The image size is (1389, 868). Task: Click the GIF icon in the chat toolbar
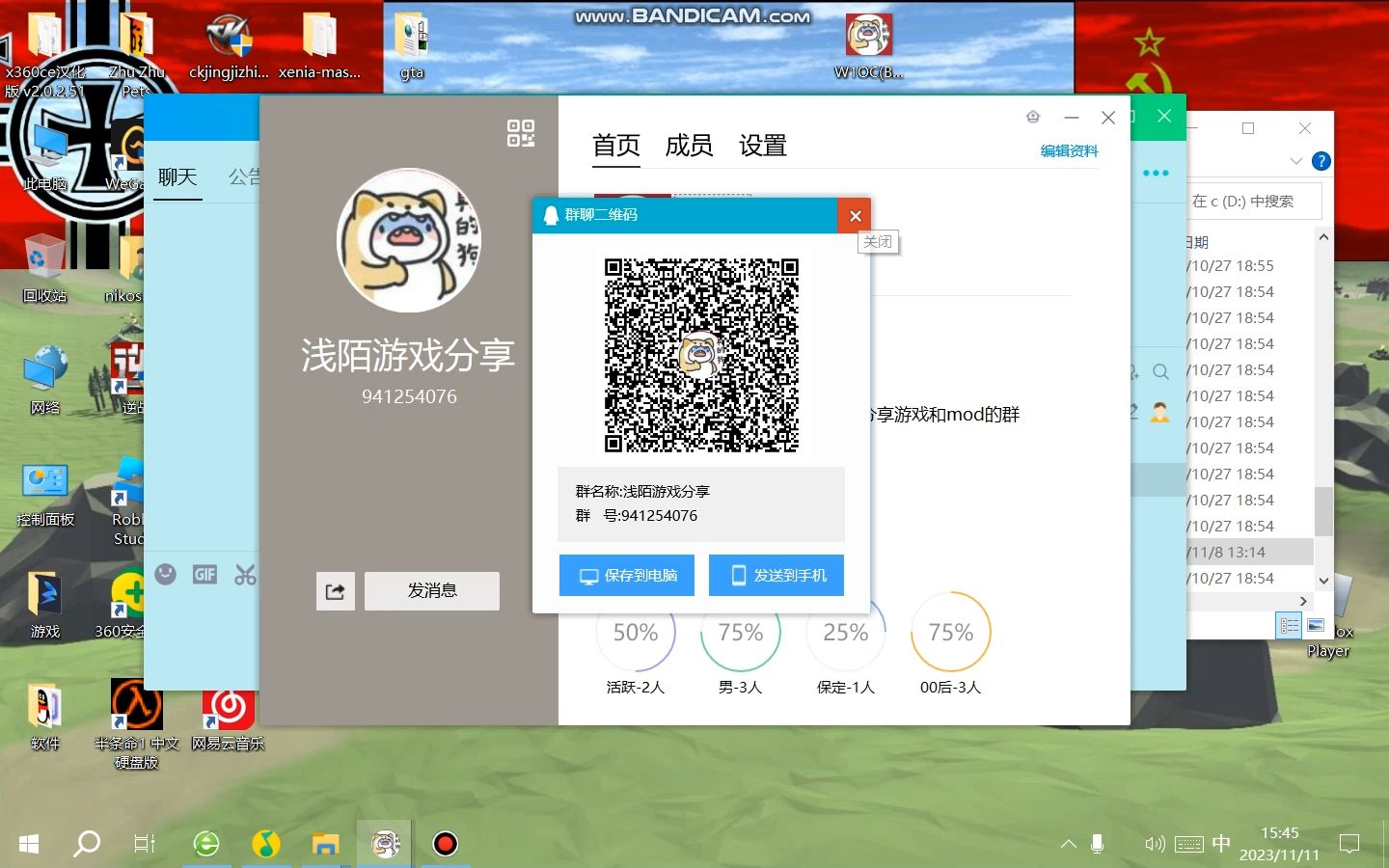204,575
